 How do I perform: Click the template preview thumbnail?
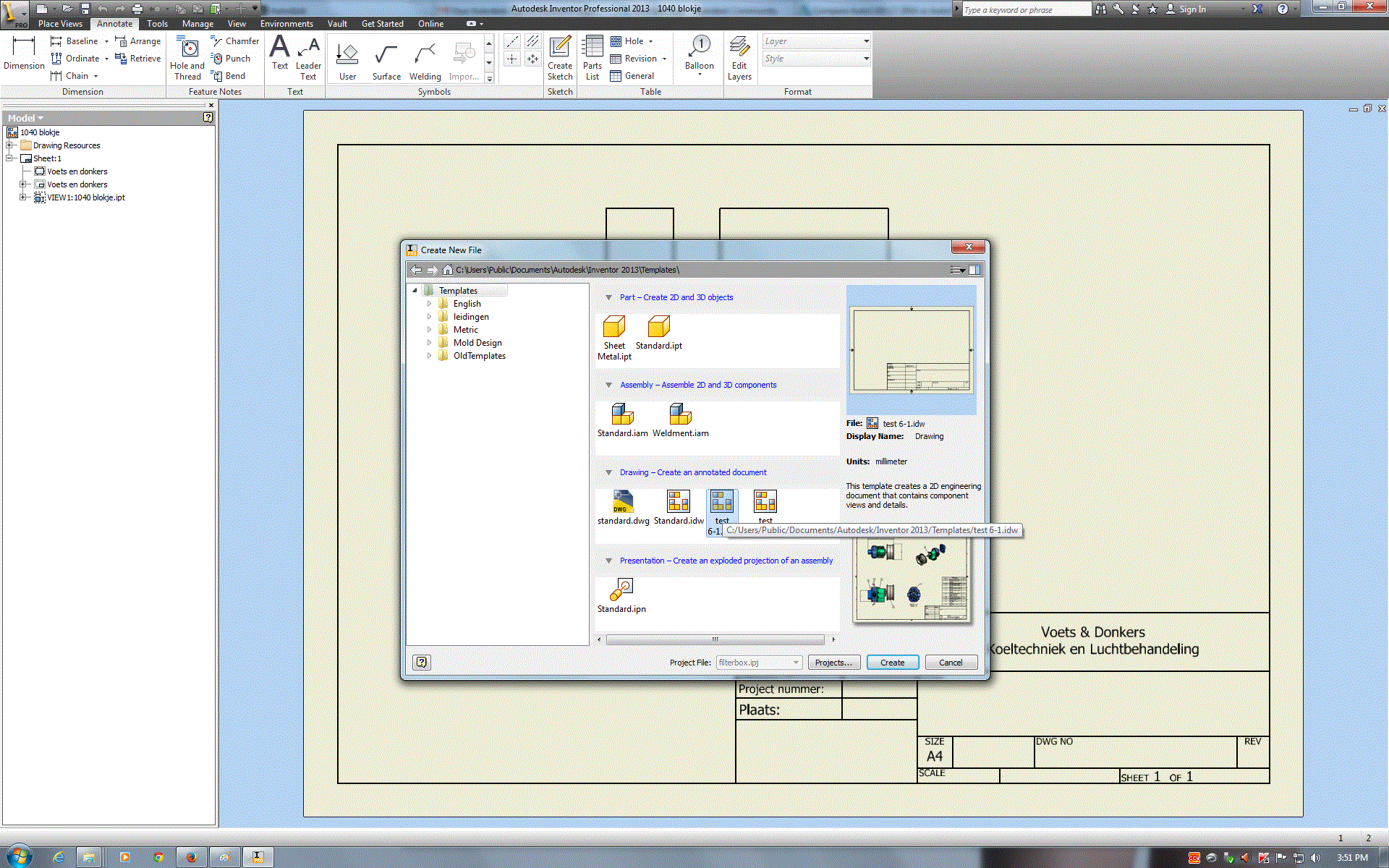coord(911,349)
